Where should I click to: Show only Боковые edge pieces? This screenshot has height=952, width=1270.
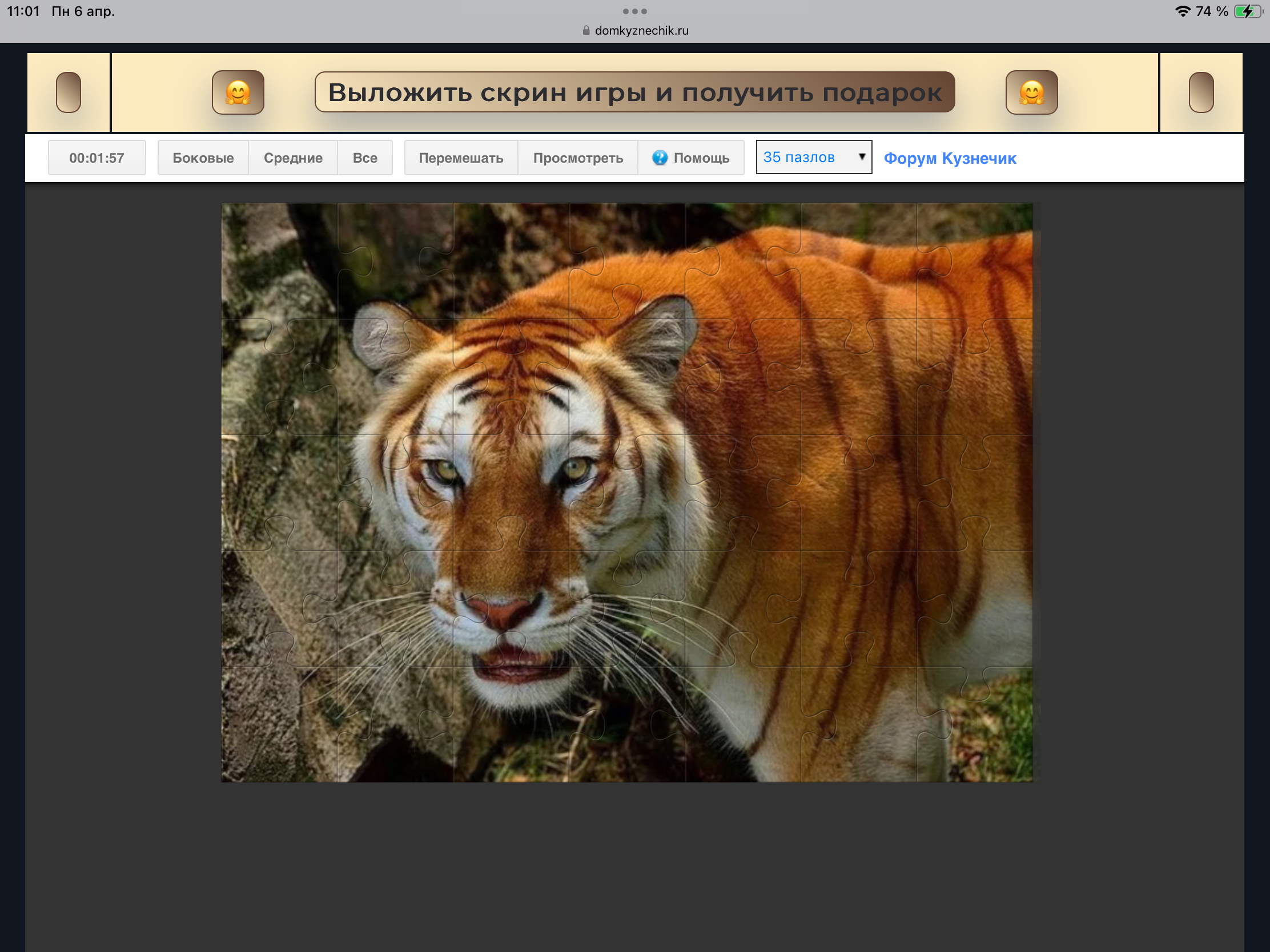coord(203,158)
